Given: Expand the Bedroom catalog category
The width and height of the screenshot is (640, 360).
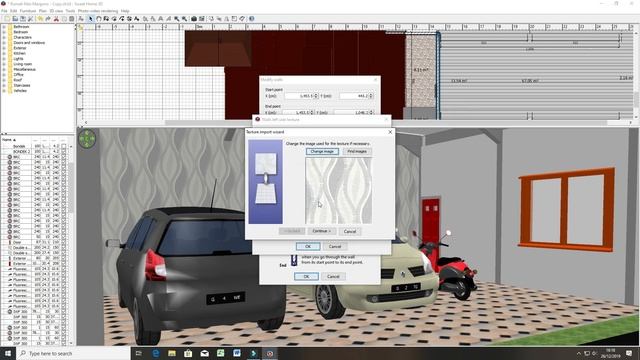Looking at the screenshot, I should click(x=4, y=32).
